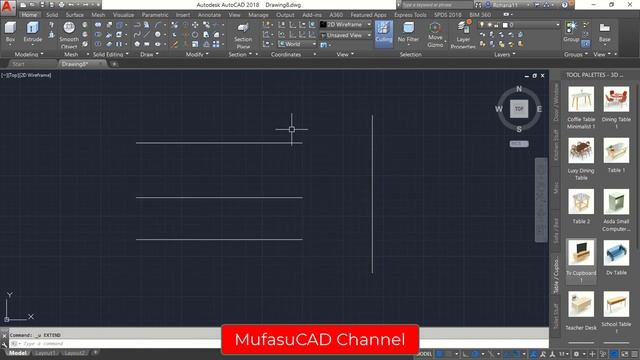Select the Tv Cupboard 1 palette thumbnail

(x=581, y=253)
